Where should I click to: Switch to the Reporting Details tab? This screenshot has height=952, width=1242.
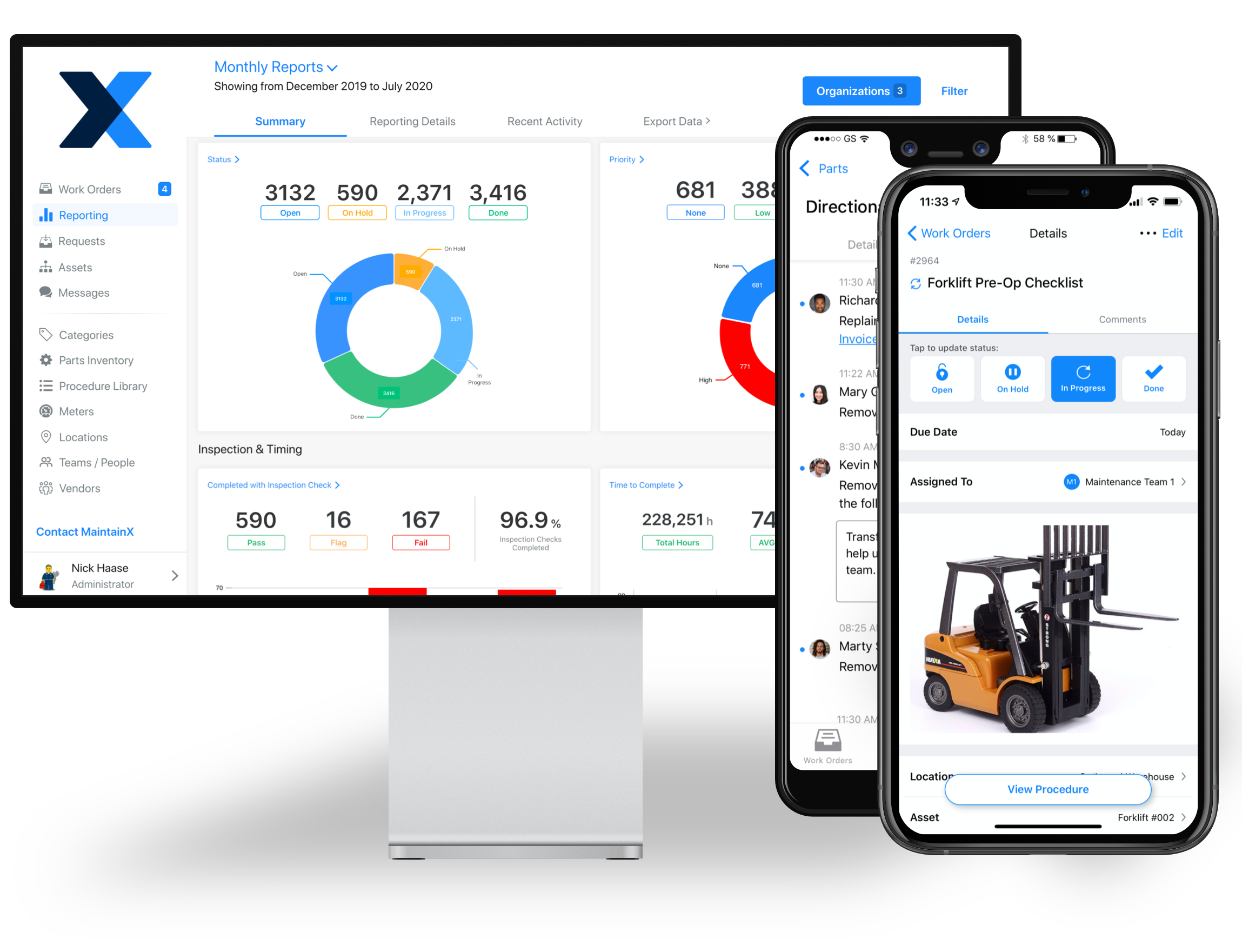411,122
